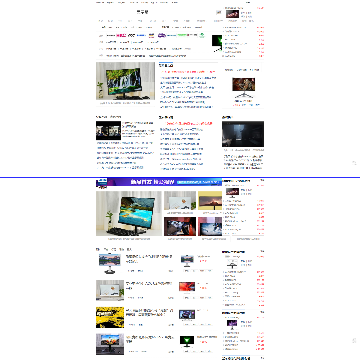Open the white monitor on desk article thumbnail
Screen dimensions: 360x360
click(x=110, y=290)
